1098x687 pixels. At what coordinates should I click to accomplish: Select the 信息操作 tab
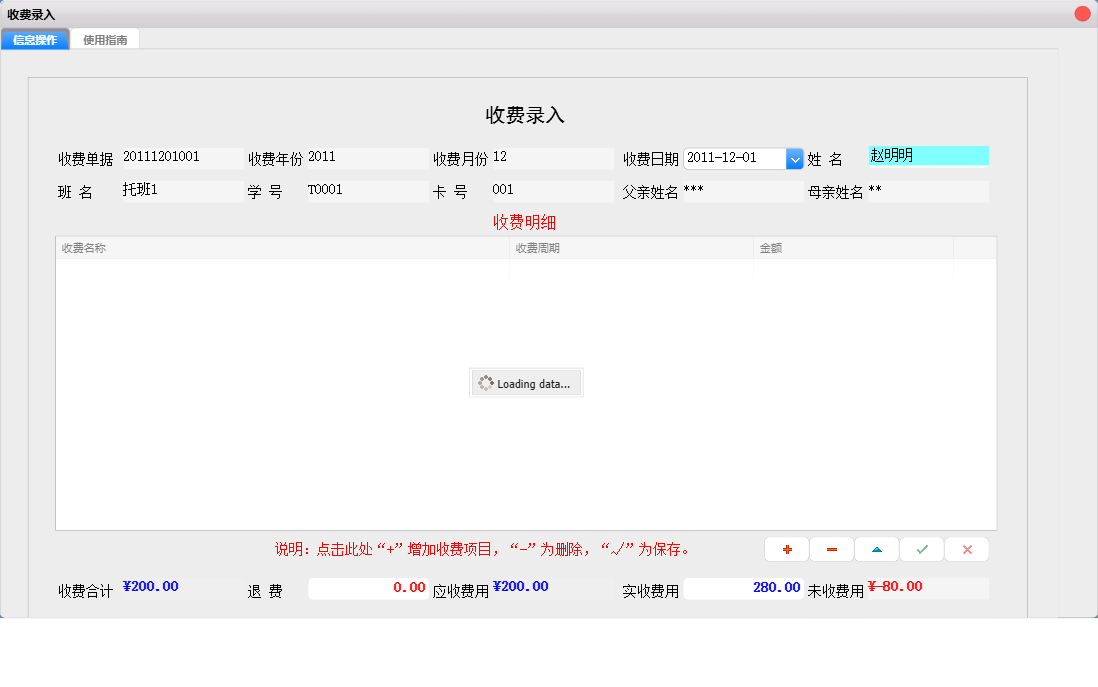click(x=34, y=40)
